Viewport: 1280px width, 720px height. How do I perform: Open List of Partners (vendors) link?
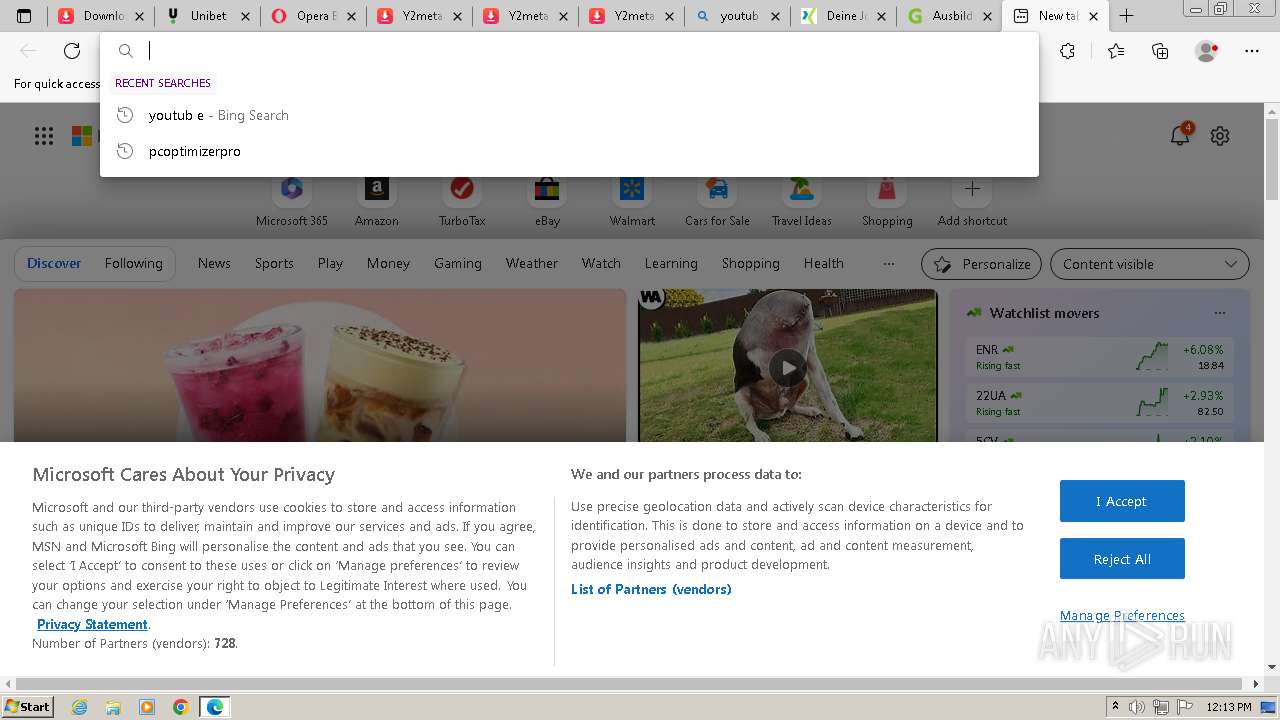[x=651, y=589]
